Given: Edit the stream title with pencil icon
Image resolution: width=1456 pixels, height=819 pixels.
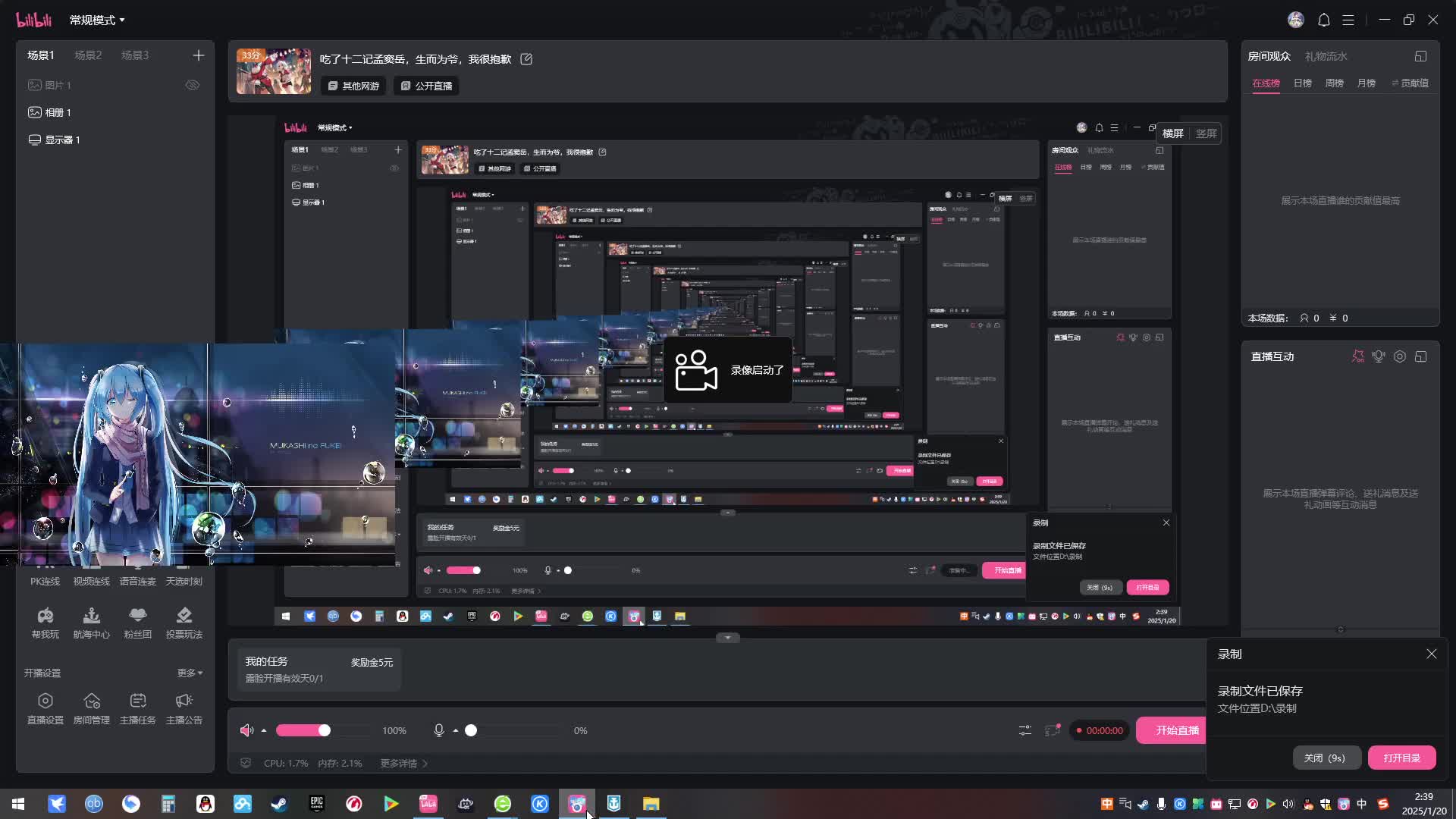Looking at the screenshot, I should [526, 59].
